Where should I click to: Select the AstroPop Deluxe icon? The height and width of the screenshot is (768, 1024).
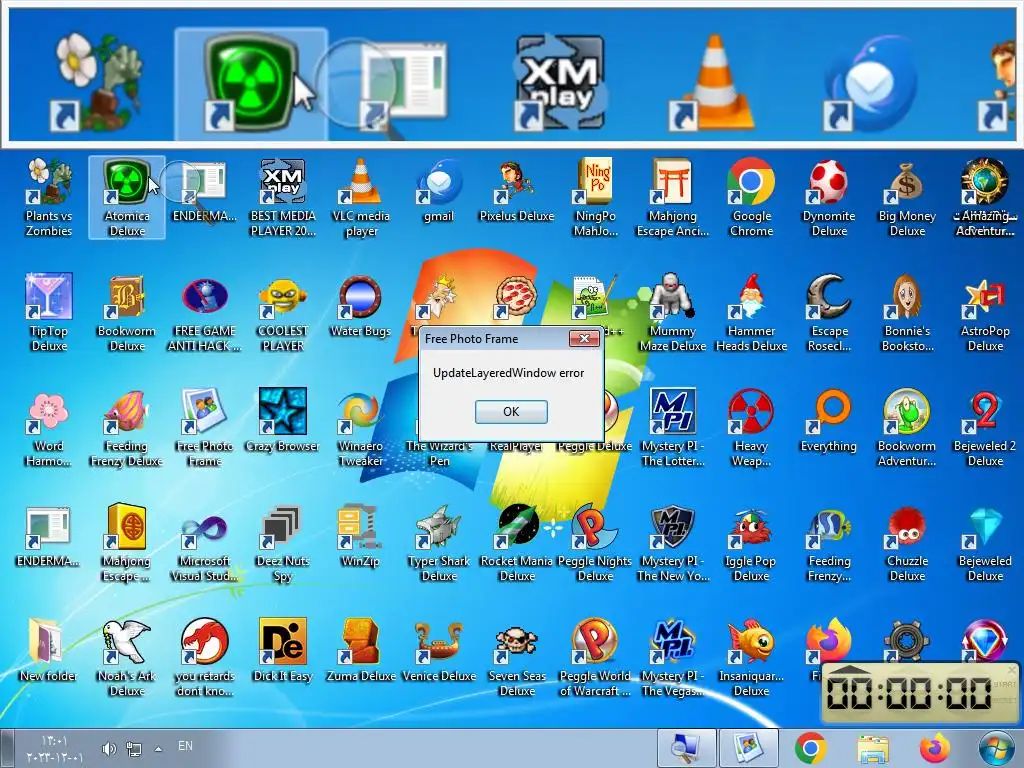click(x=985, y=312)
